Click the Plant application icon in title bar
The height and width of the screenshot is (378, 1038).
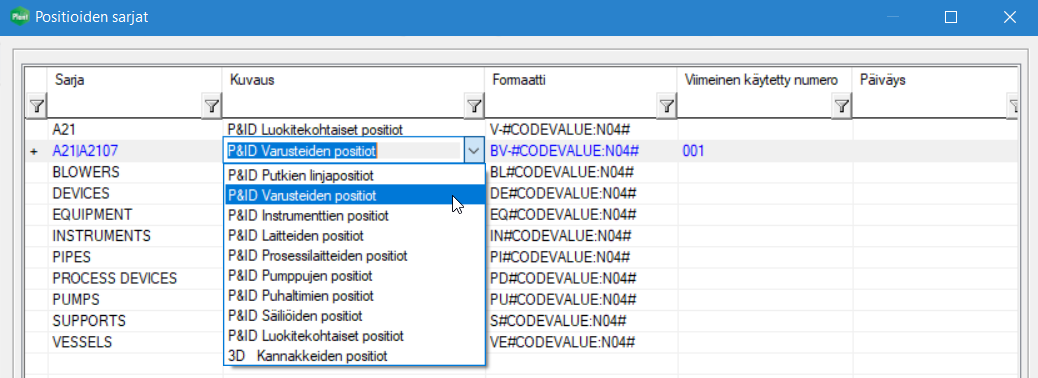tap(19, 17)
